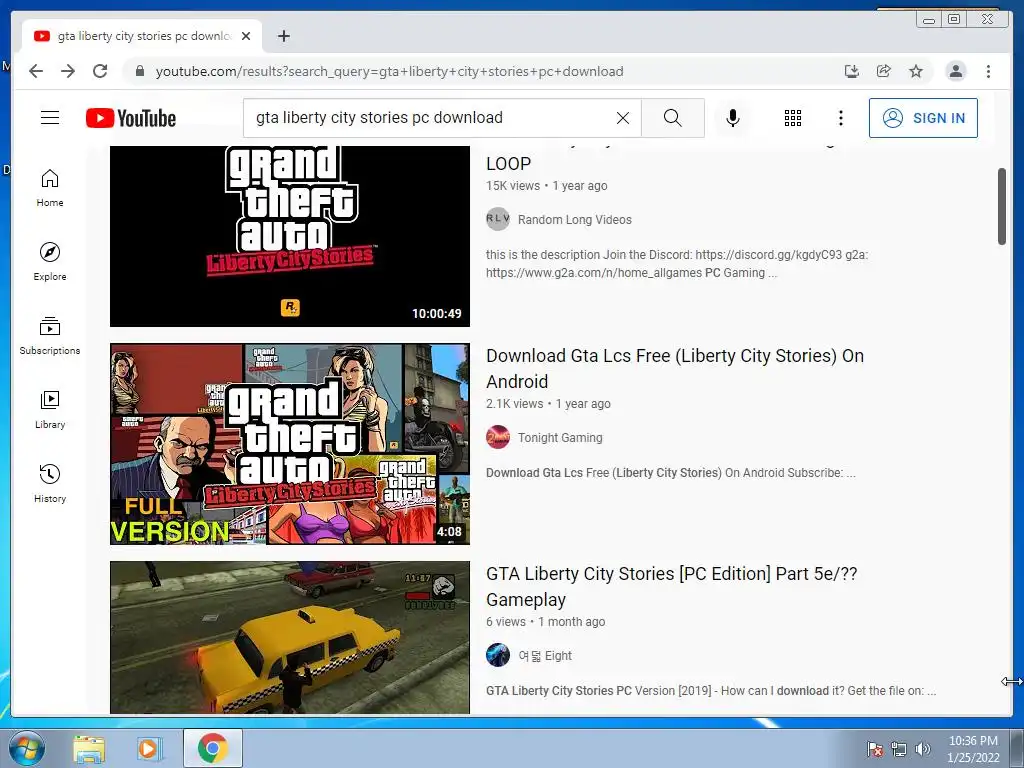Click the Tonight Gaming channel avatar

coord(498,437)
